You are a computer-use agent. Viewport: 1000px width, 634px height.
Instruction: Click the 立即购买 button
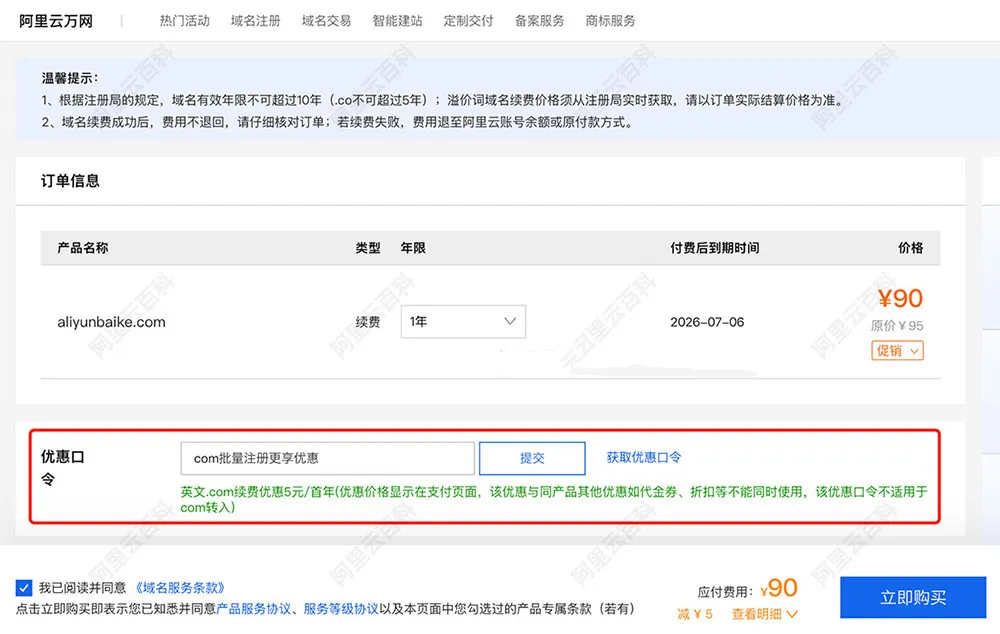[913, 597]
